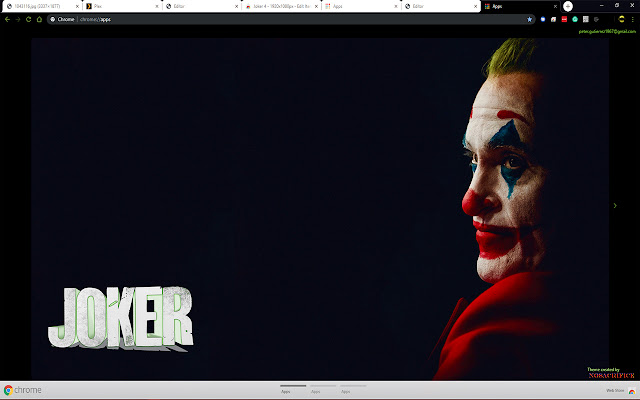640x400 pixels.
Task: Close the Plex tab
Action: [157, 7]
